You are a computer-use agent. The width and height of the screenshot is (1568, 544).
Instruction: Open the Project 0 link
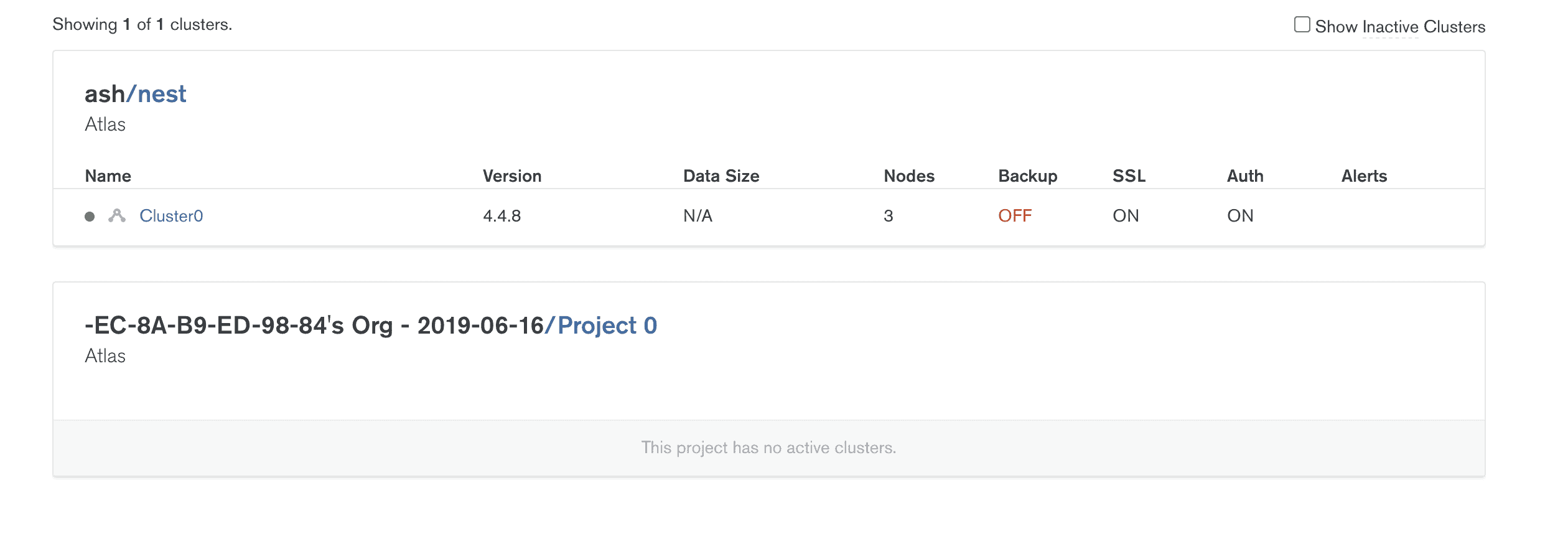607,326
